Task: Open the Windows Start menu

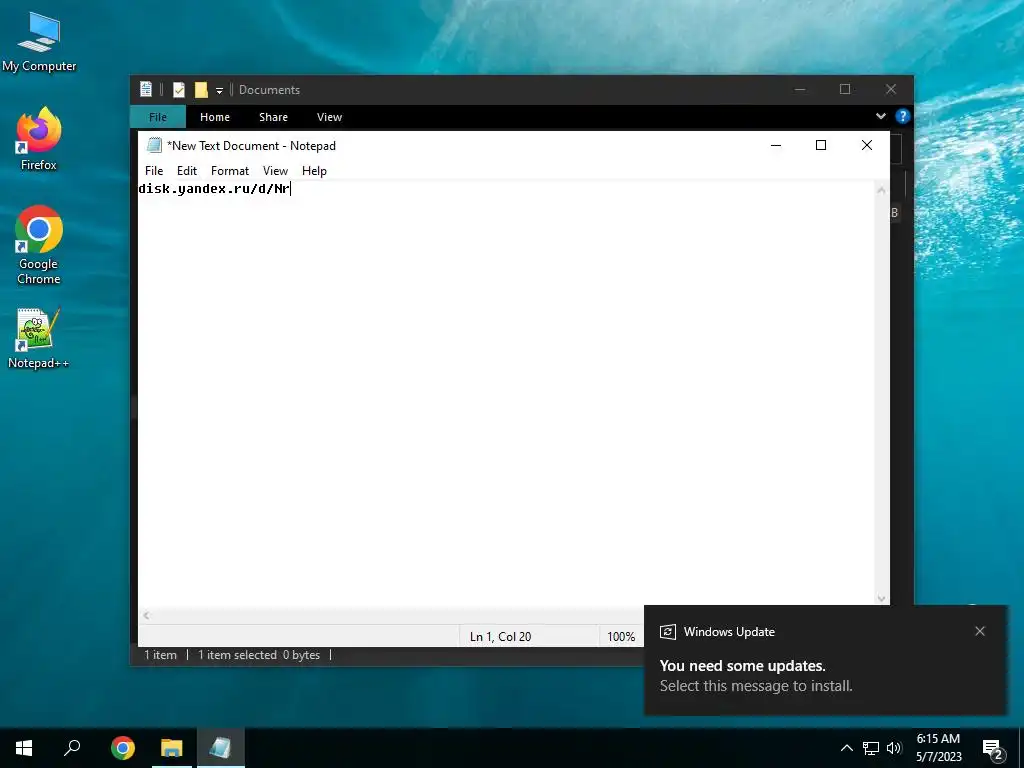Action: 24,748
